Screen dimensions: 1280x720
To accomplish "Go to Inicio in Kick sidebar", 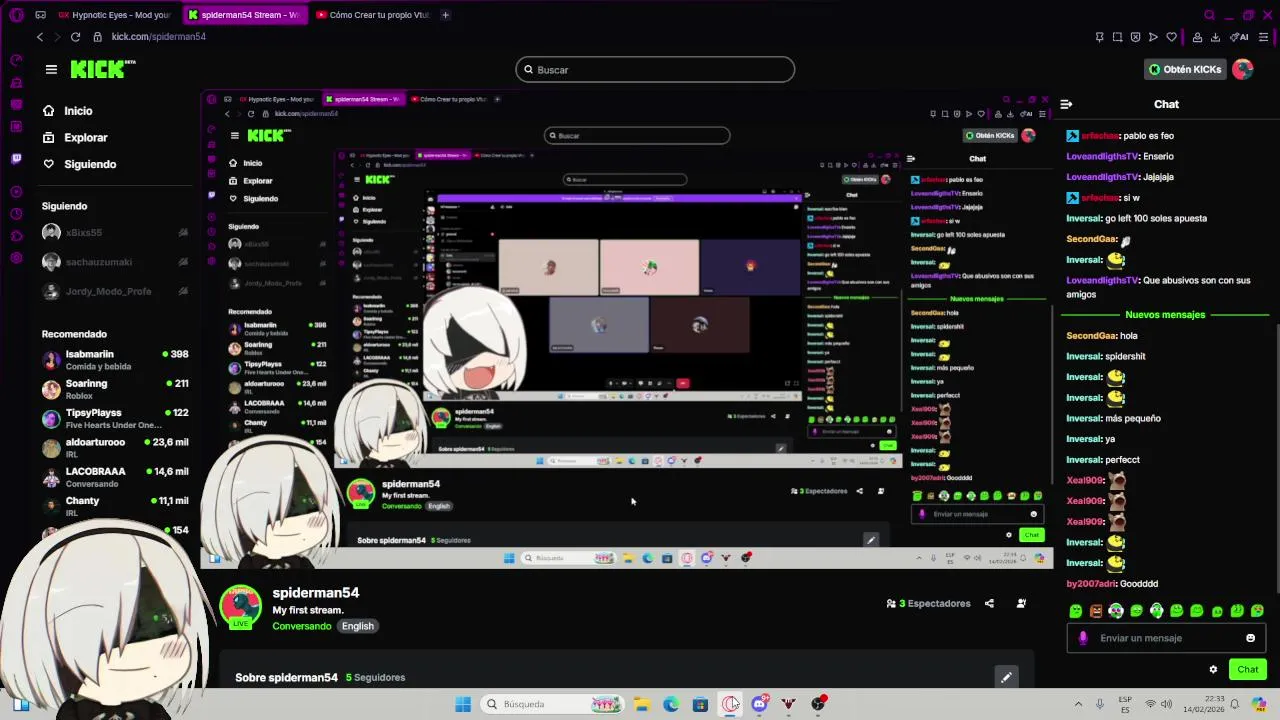I will (68, 111).
